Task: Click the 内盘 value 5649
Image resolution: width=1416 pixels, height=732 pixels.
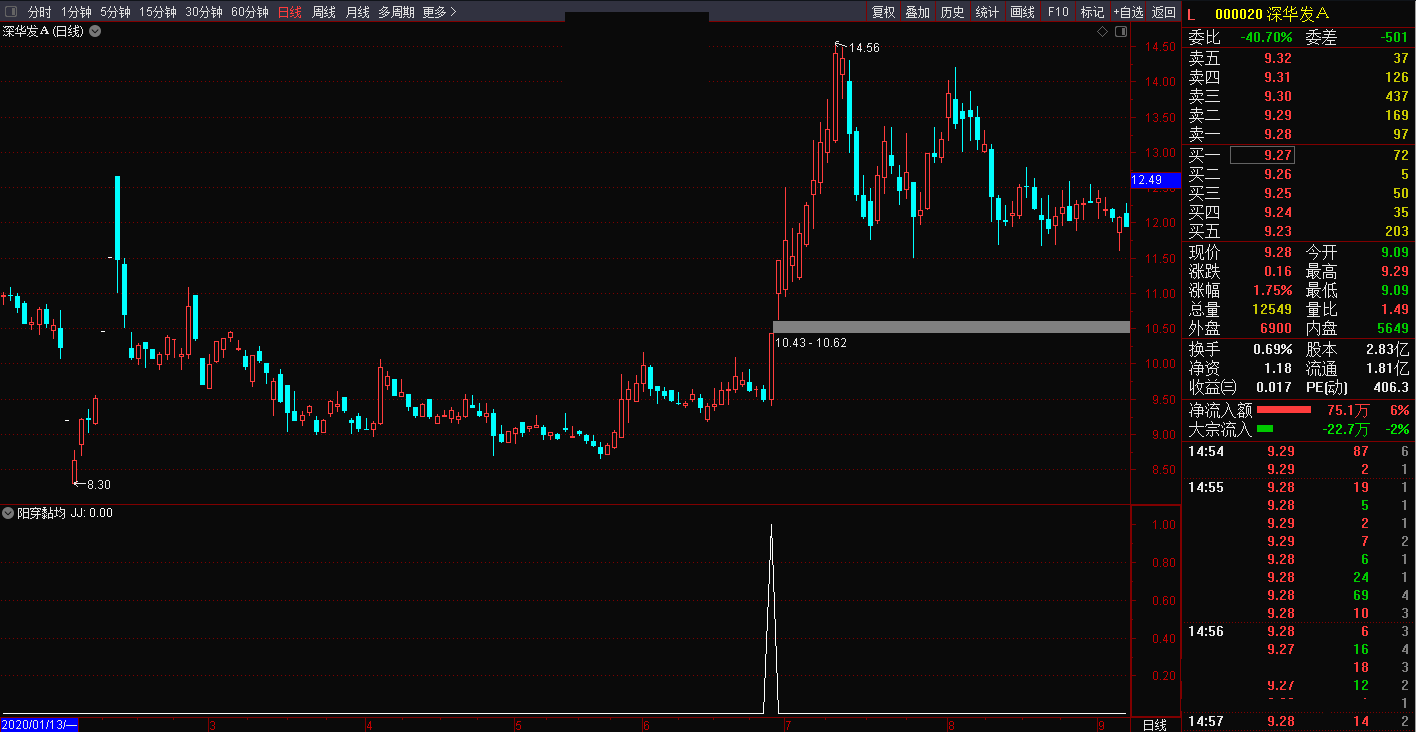Action: [x=1391, y=328]
